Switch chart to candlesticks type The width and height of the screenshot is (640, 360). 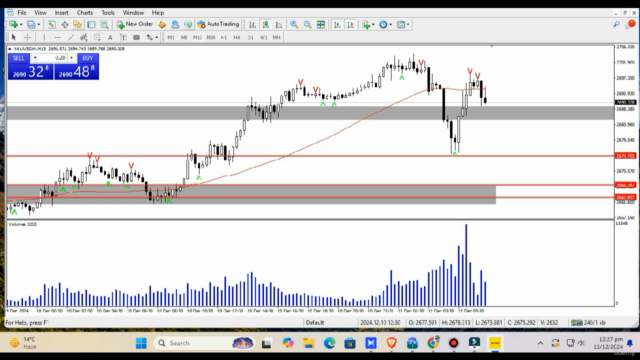click(266, 24)
